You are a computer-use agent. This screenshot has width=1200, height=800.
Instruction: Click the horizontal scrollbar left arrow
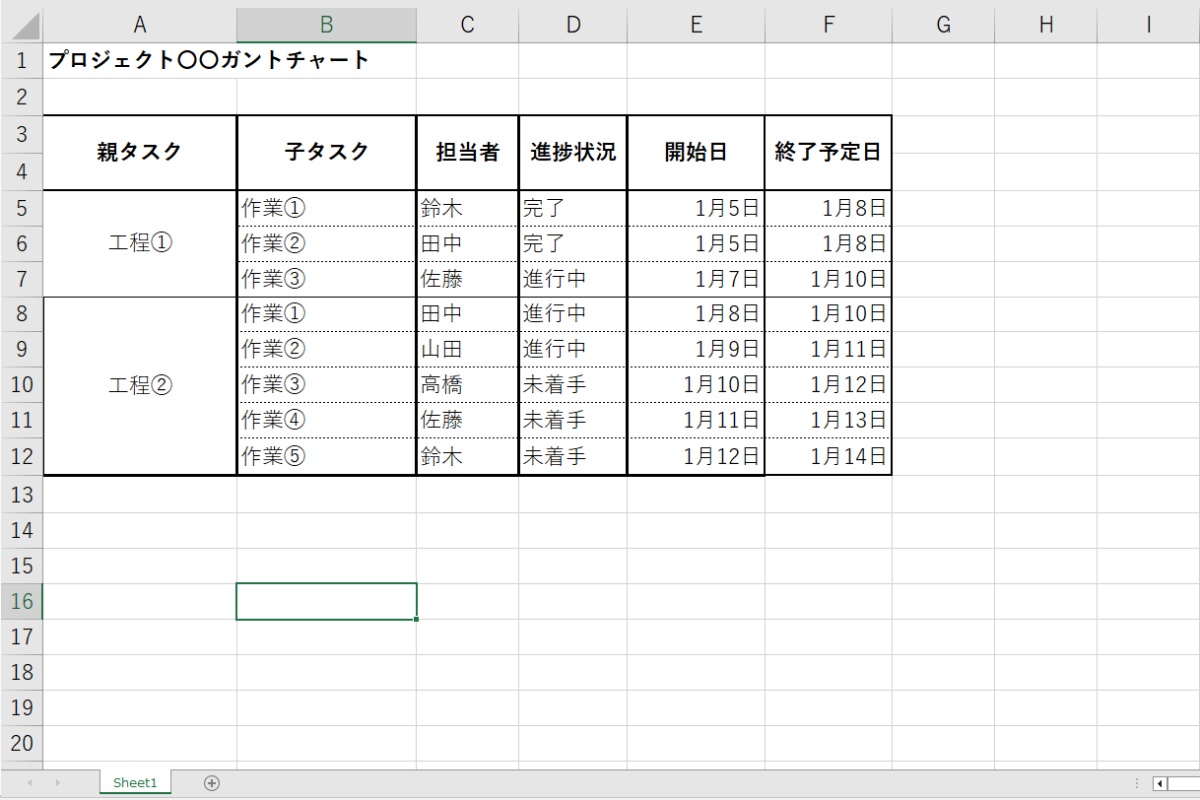coord(1160,783)
